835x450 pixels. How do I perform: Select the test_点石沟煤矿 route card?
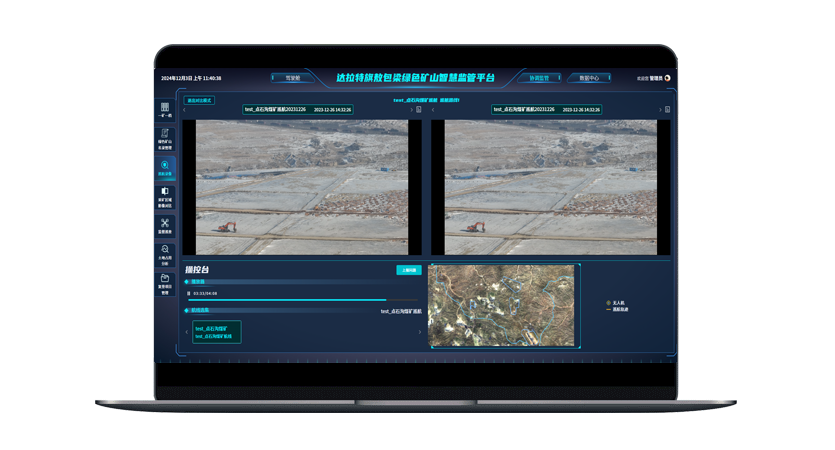click(217, 332)
